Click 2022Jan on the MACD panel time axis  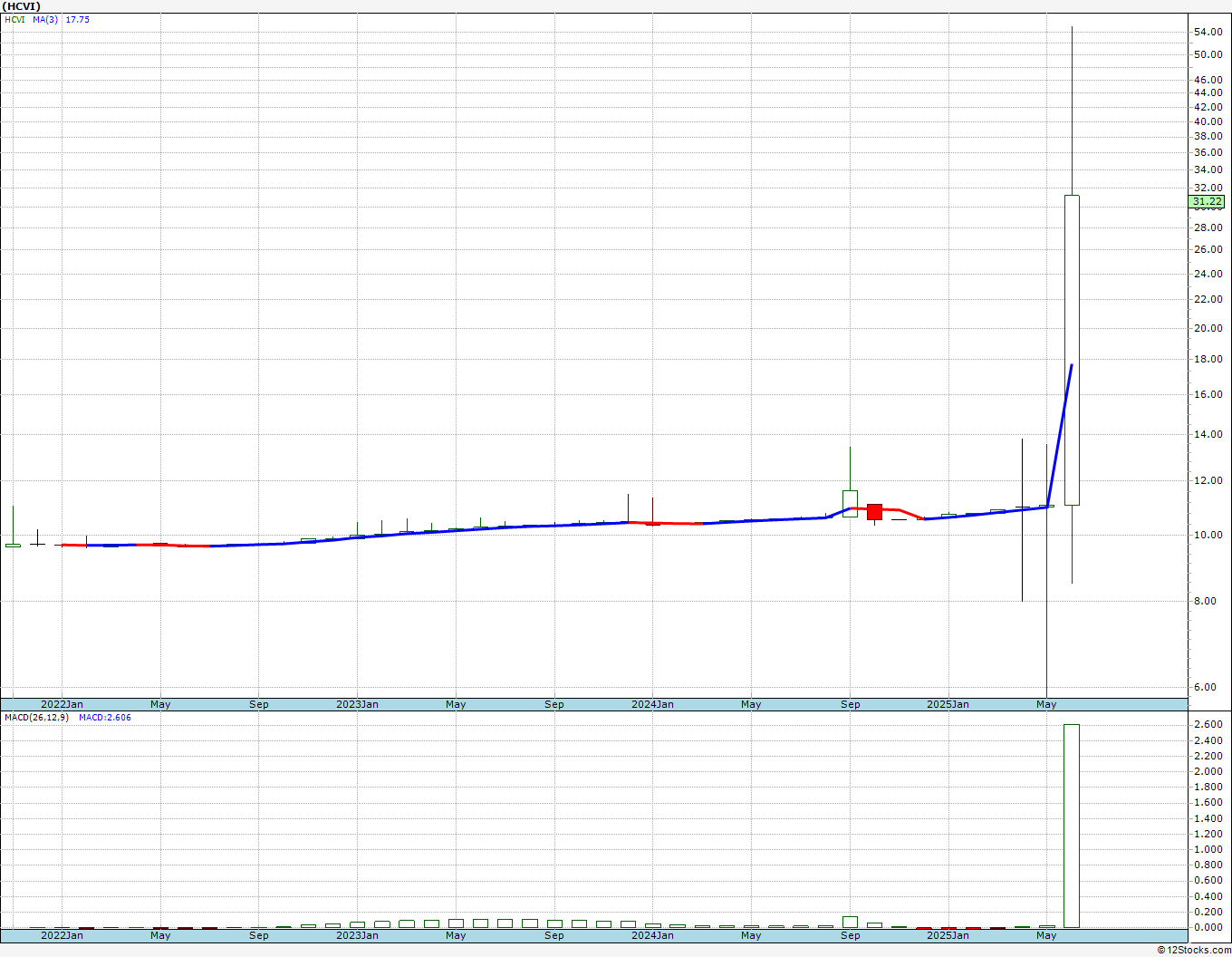pyautogui.click(x=63, y=934)
